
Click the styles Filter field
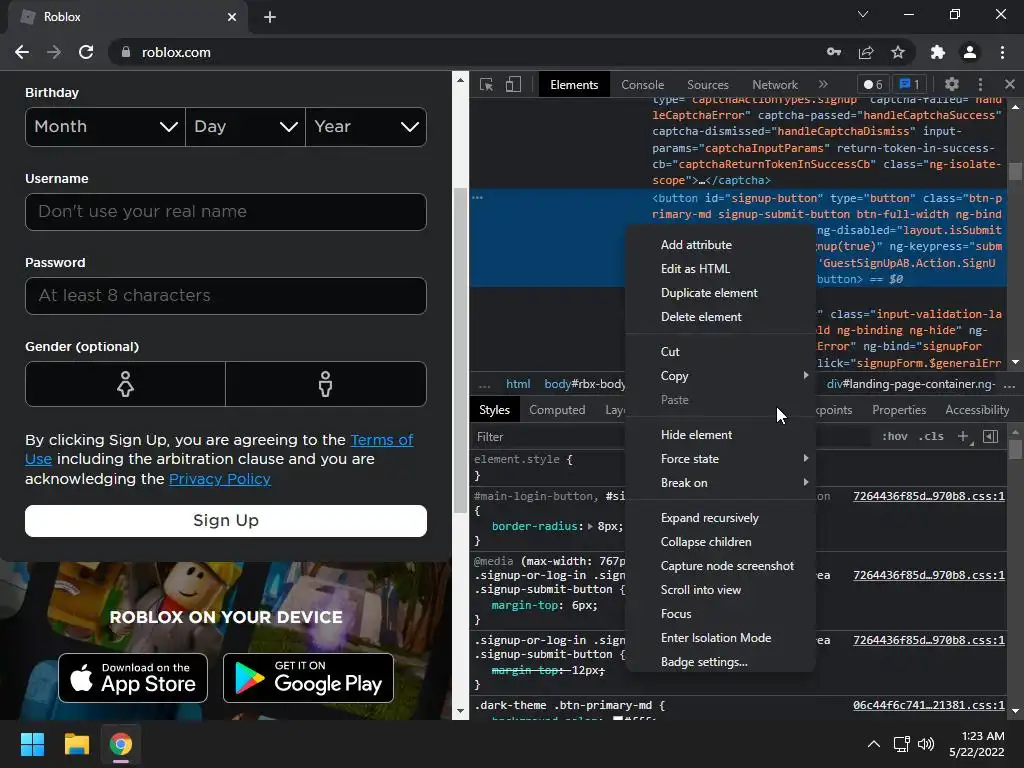(x=549, y=437)
